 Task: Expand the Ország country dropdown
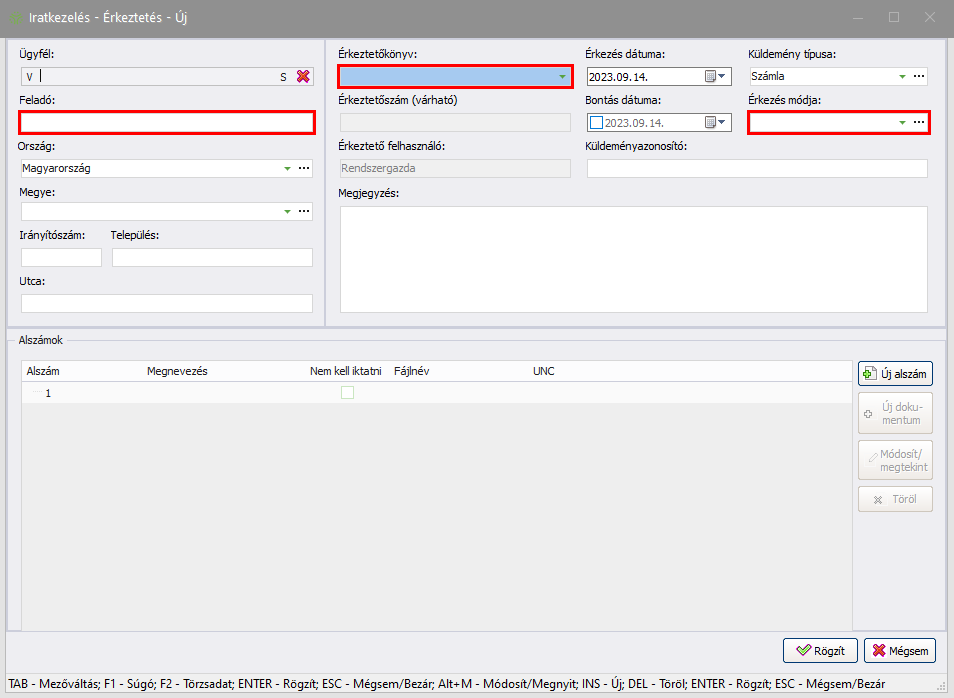point(287,169)
